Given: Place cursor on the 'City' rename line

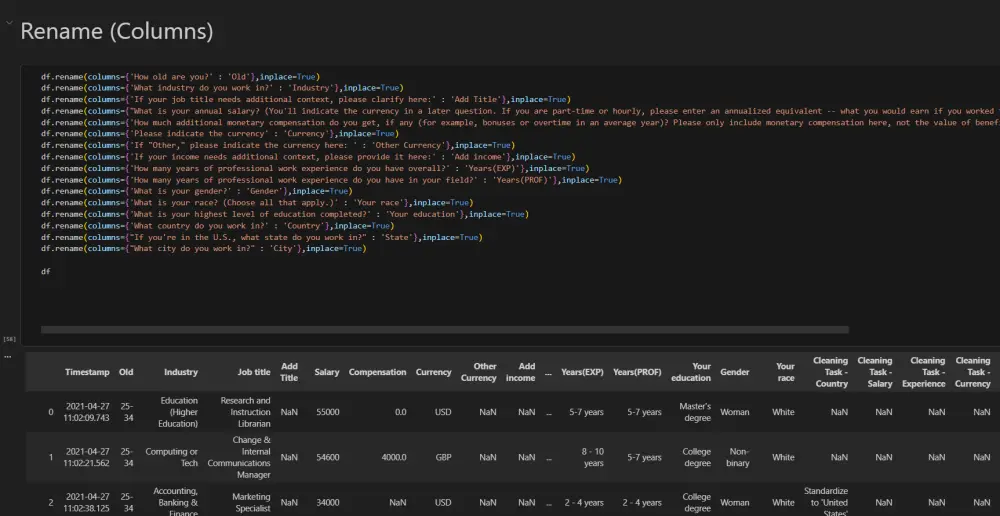Looking at the screenshot, I should pos(204,249).
